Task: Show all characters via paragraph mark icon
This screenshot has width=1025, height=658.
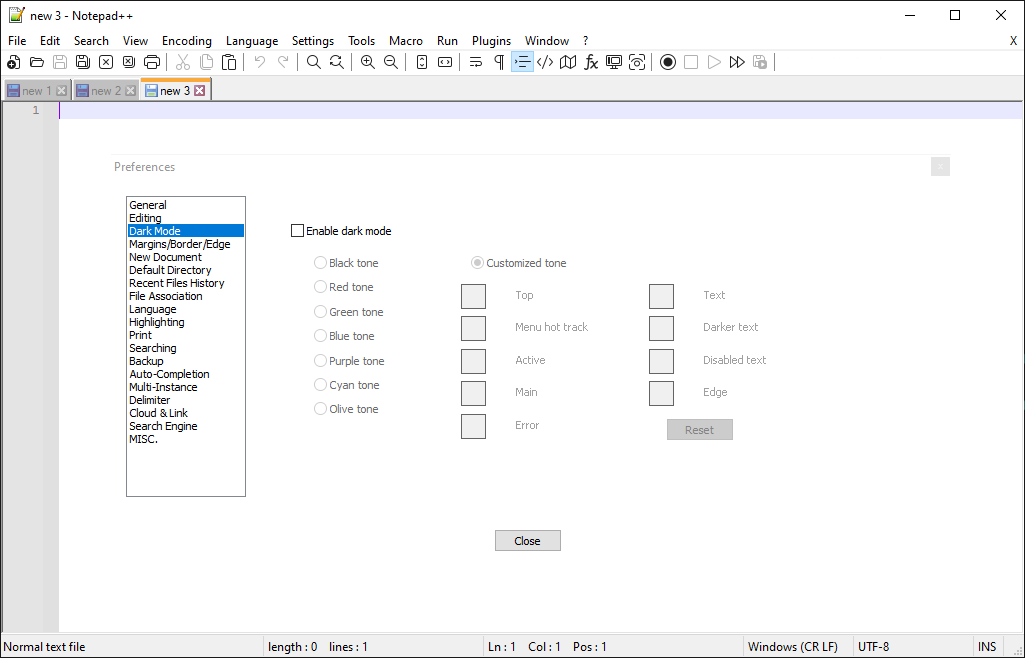Action: click(497, 62)
